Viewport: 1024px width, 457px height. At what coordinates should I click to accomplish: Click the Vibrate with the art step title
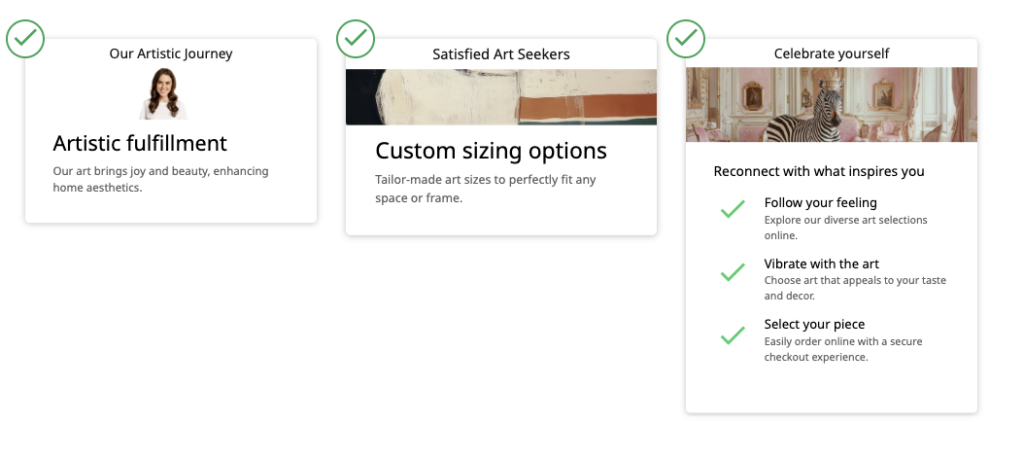[x=821, y=264]
